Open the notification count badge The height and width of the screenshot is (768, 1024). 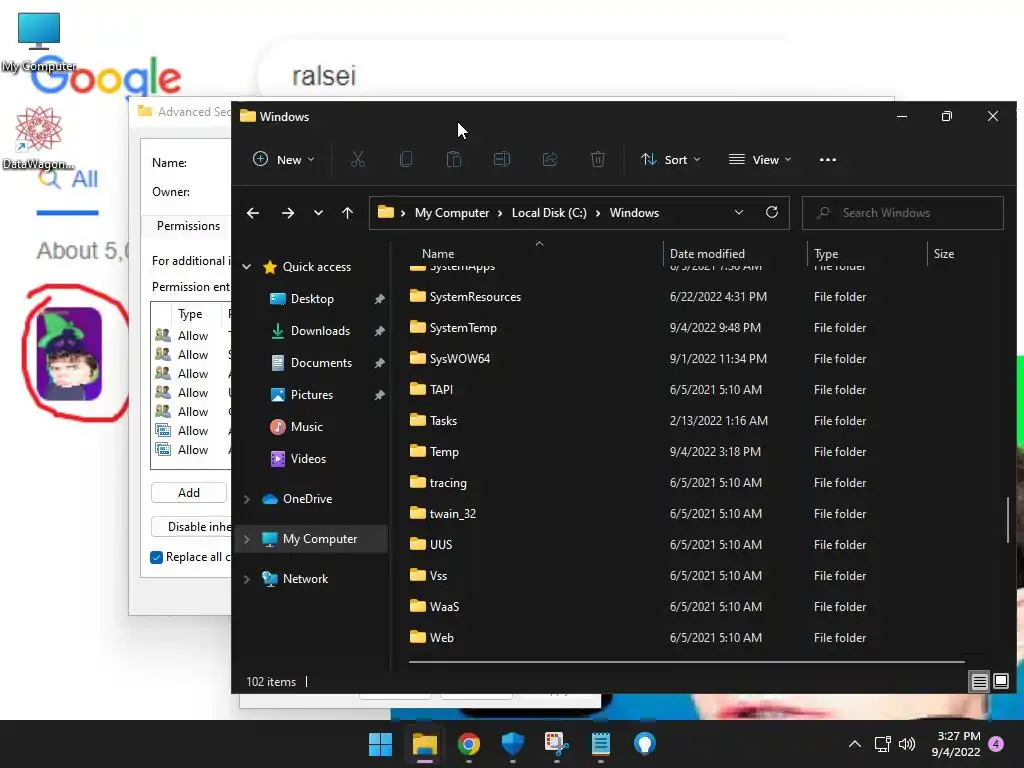tap(996, 744)
